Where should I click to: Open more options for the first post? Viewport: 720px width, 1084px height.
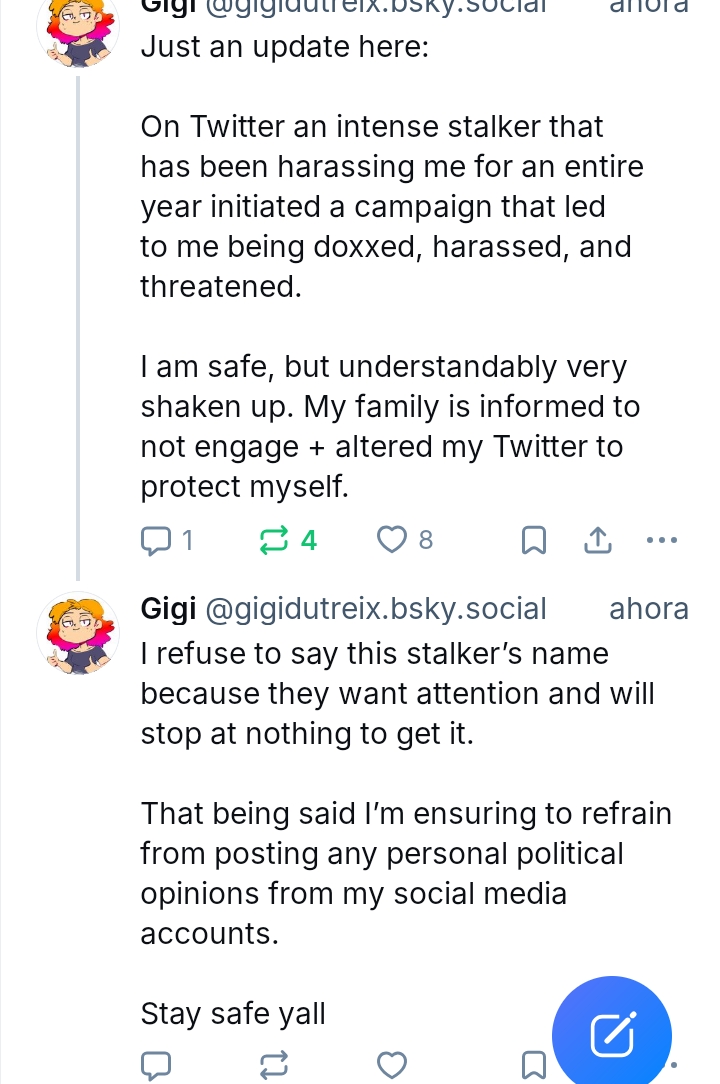[x=662, y=541]
